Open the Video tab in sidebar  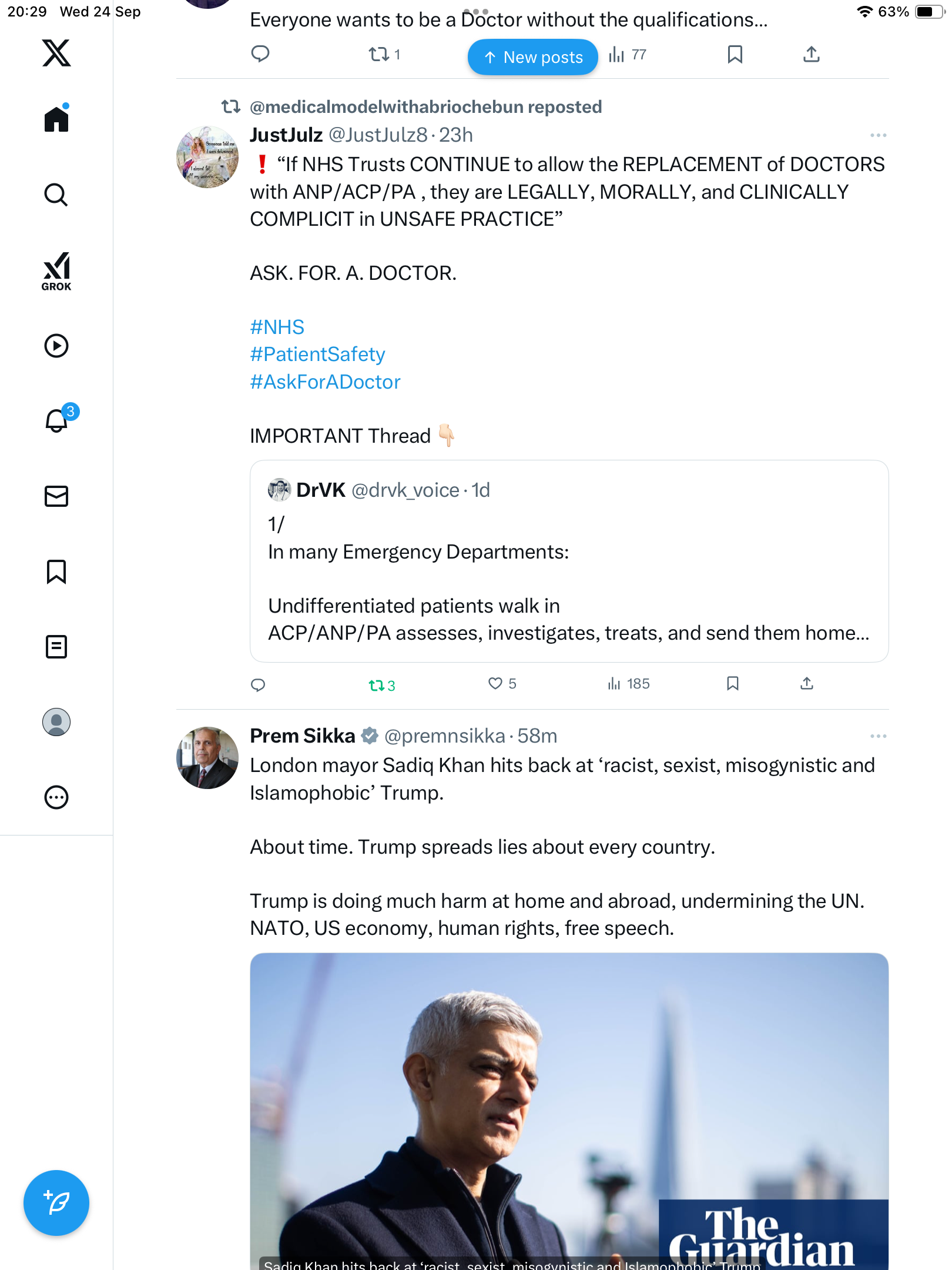click(56, 346)
